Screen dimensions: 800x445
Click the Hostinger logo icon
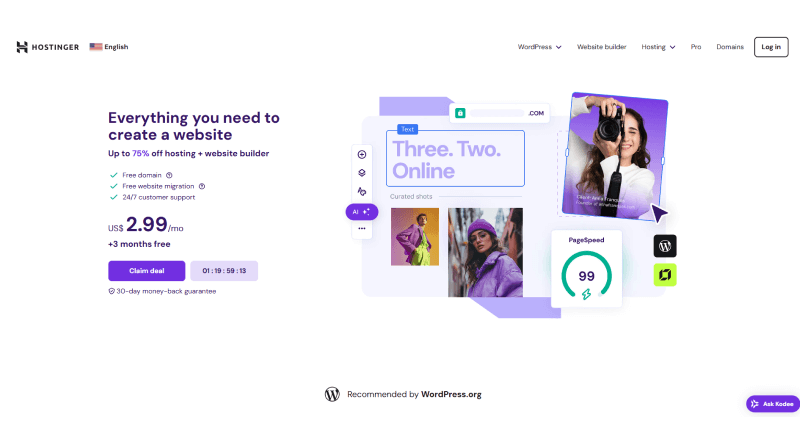pyautogui.click(x=21, y=47)
